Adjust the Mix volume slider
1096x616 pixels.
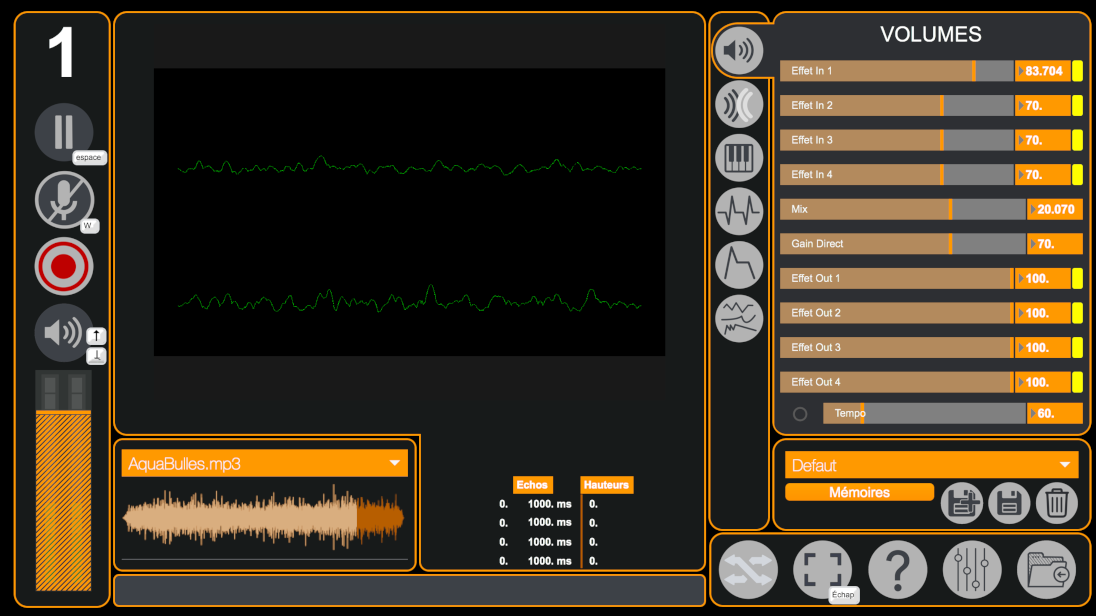point(902,210)
